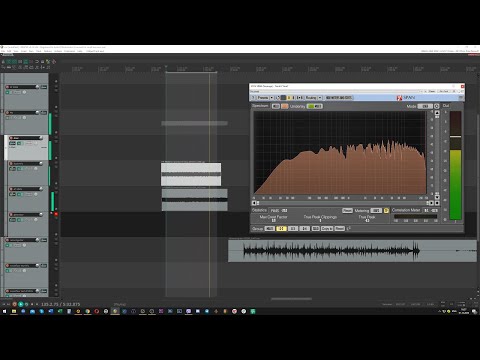Click the Correlation Meter label

click(406, 210)
